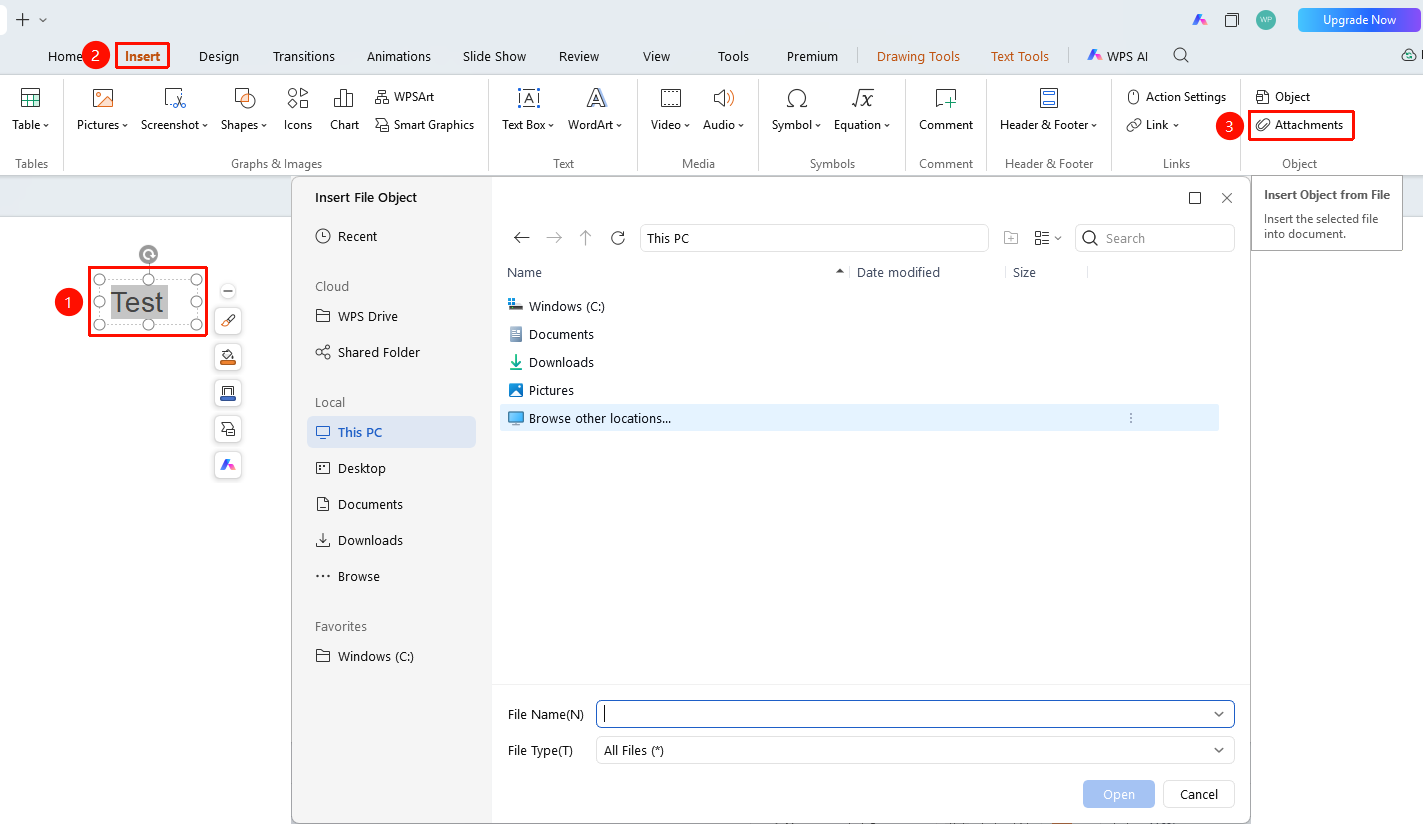
Task: Click the Upgrade Now button
Action: point(1359,20)
